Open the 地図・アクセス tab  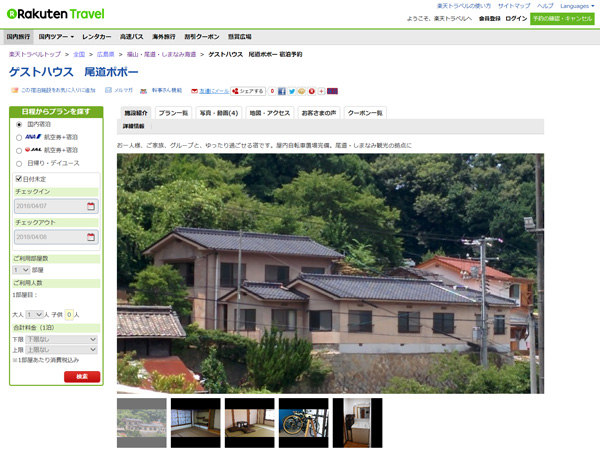(x=269, y=113)
